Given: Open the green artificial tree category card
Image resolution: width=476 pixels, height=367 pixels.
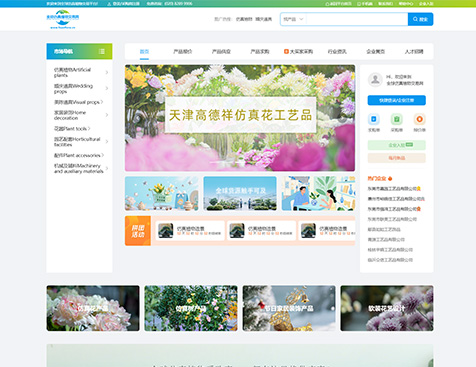Looking at the screenshot, I should pos(191,308).
